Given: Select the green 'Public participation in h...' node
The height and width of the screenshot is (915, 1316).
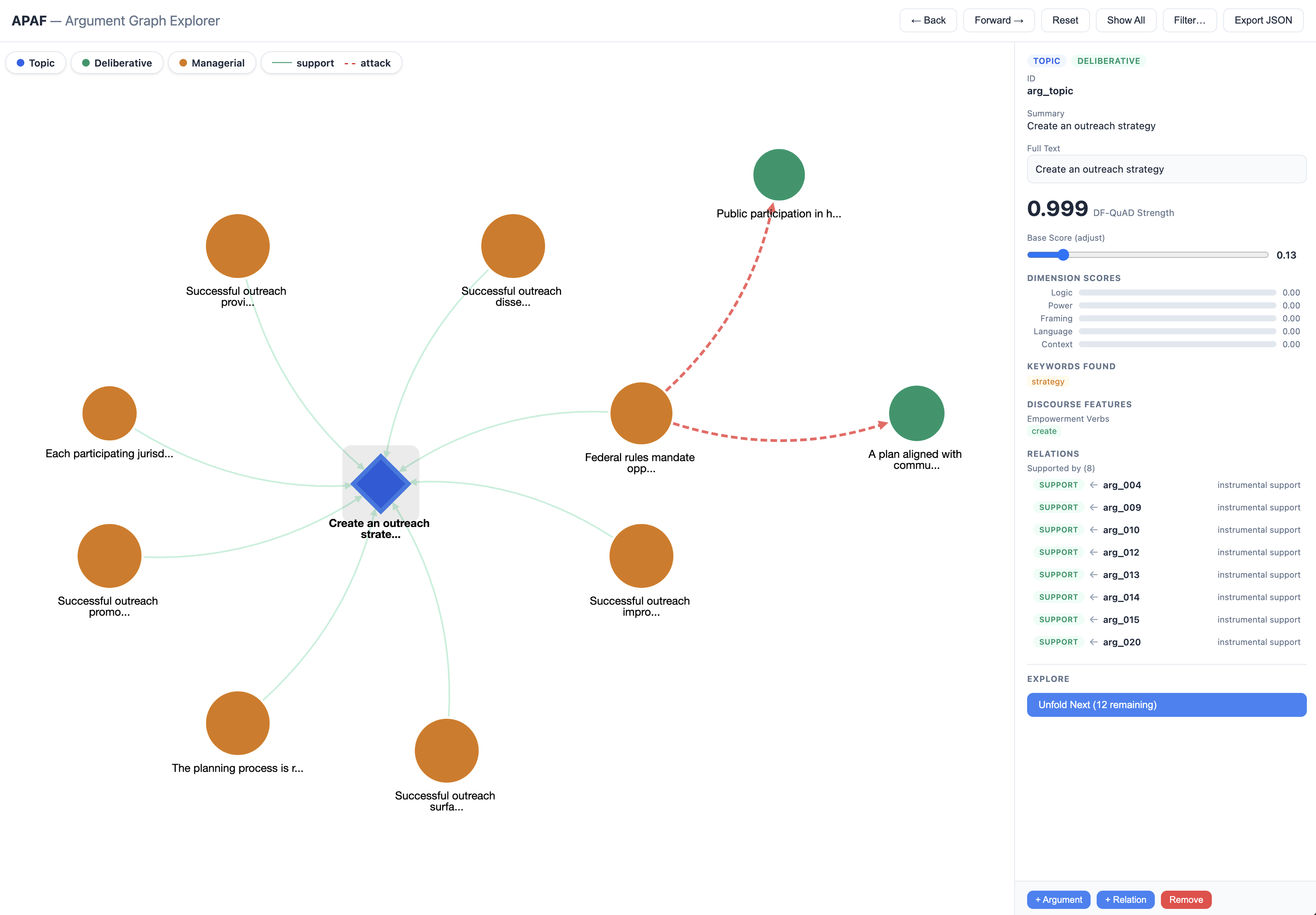Looking at the screenshot, I should pos(779,175).
